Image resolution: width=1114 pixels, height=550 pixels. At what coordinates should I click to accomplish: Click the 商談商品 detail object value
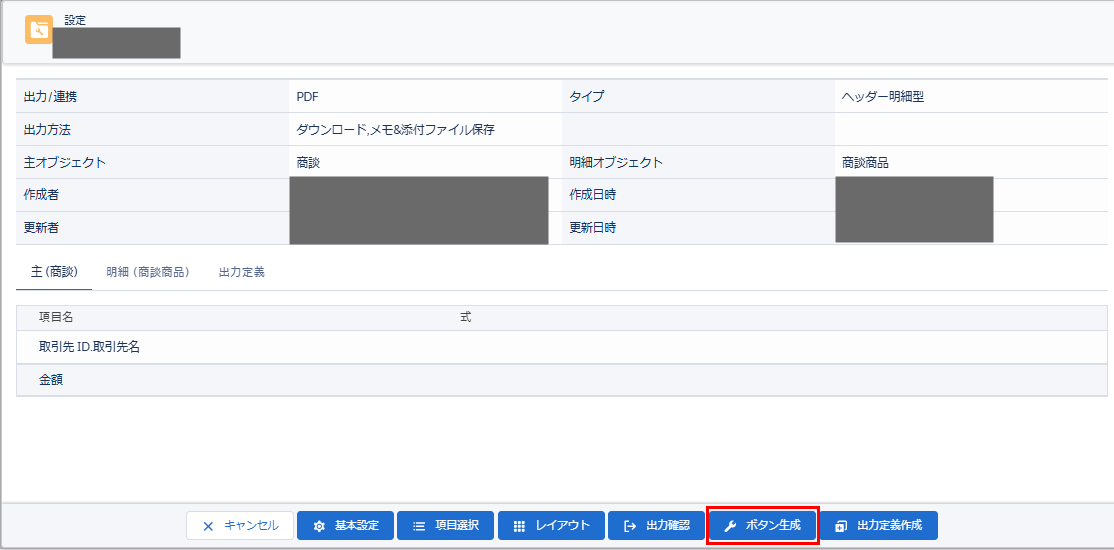pyautogui.click(x=866, y=163)
